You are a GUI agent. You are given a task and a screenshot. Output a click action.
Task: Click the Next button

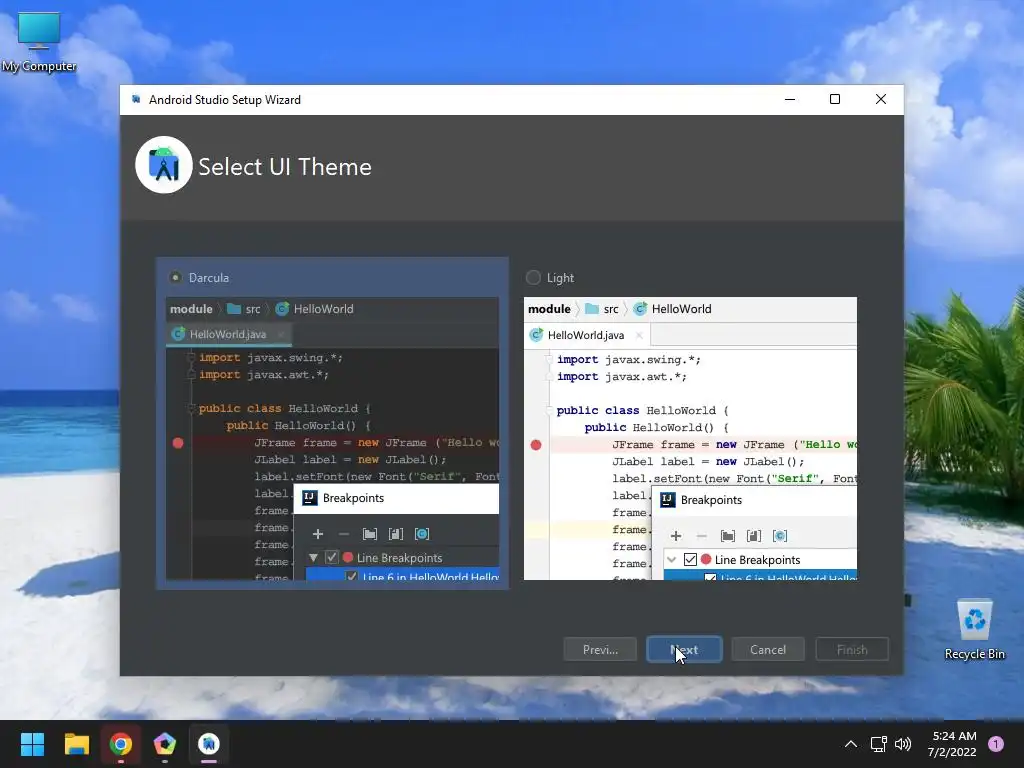pyautogui.click(x=684, y=650)
